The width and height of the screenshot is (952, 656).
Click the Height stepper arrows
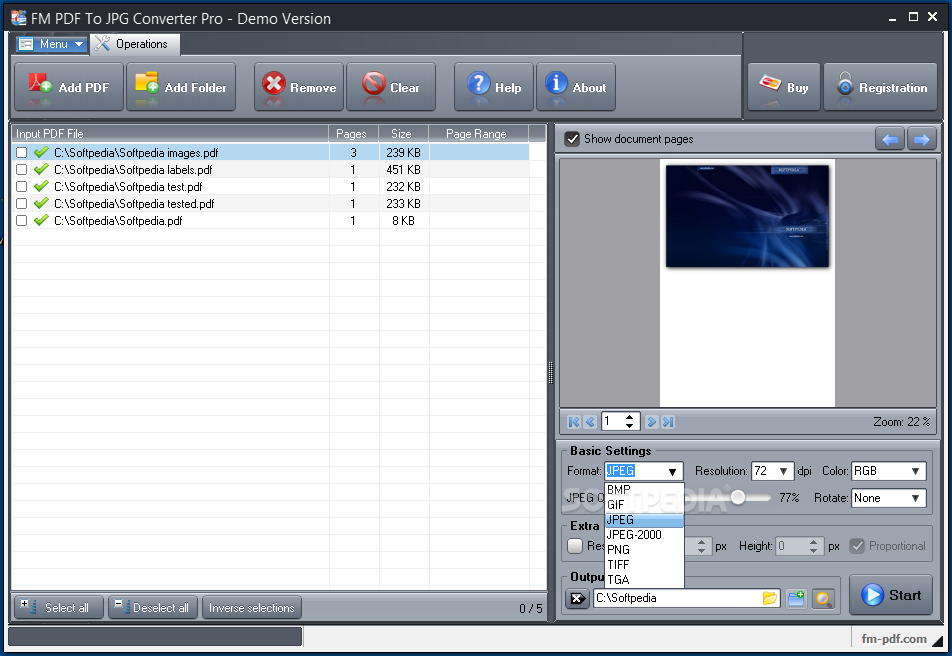(814, 546)
